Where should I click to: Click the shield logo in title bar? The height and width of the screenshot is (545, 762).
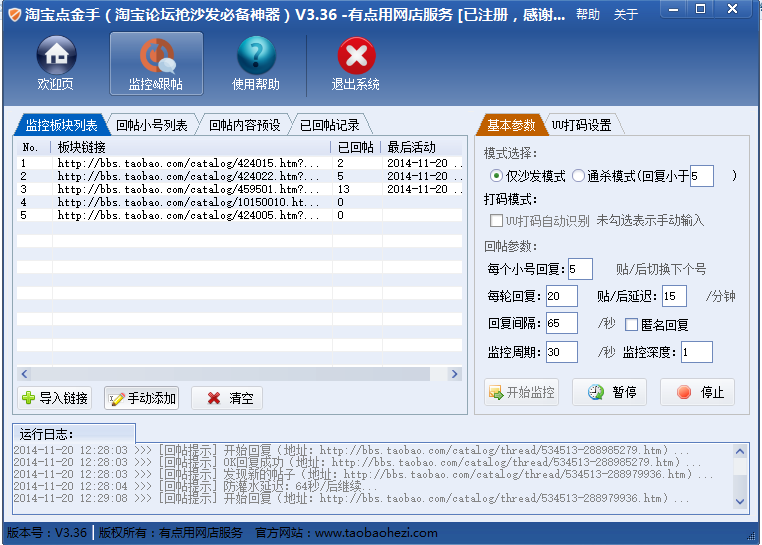[x=15, y=15]
